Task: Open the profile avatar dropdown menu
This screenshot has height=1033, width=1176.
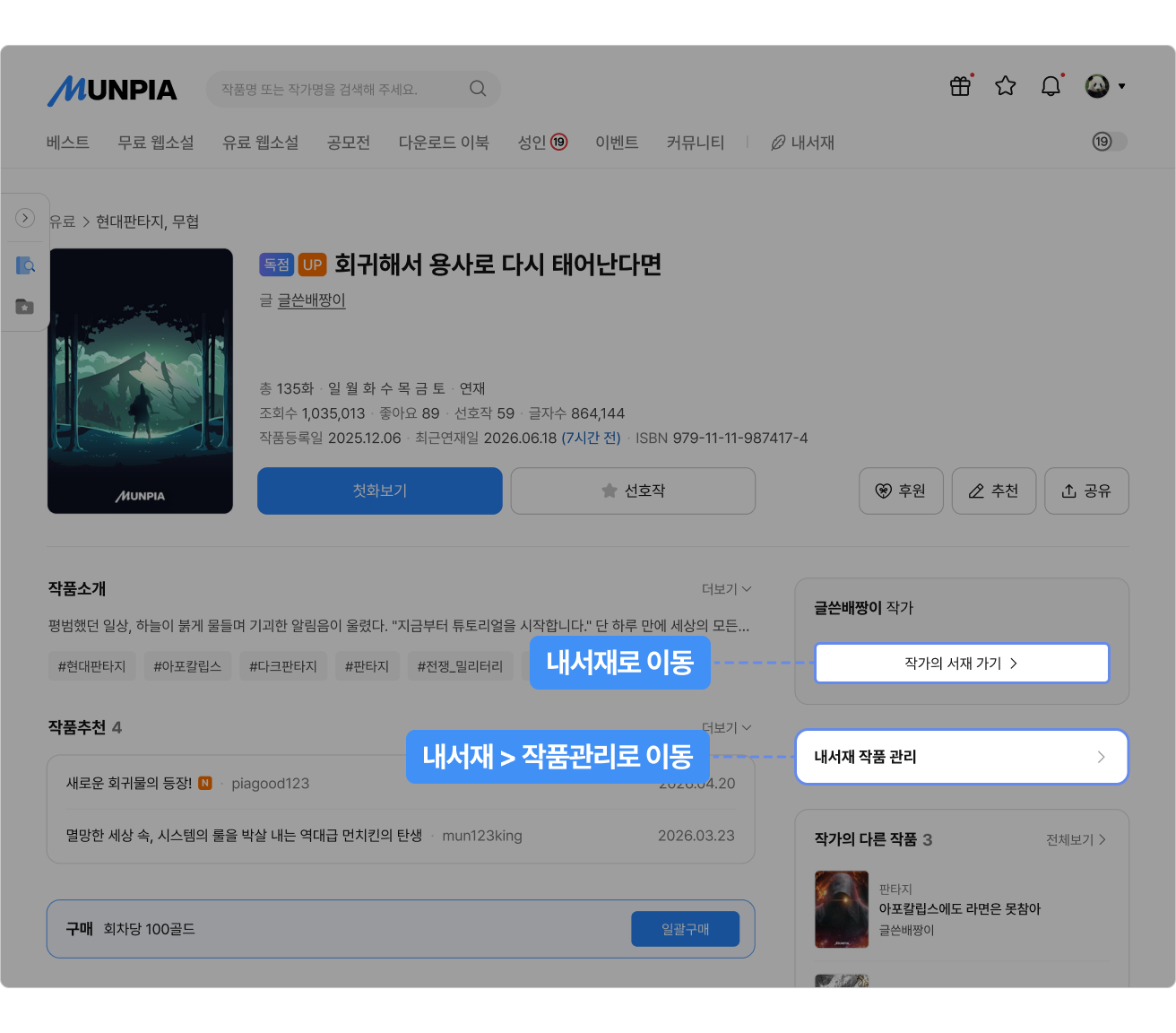Action: tap(1105, 86)
